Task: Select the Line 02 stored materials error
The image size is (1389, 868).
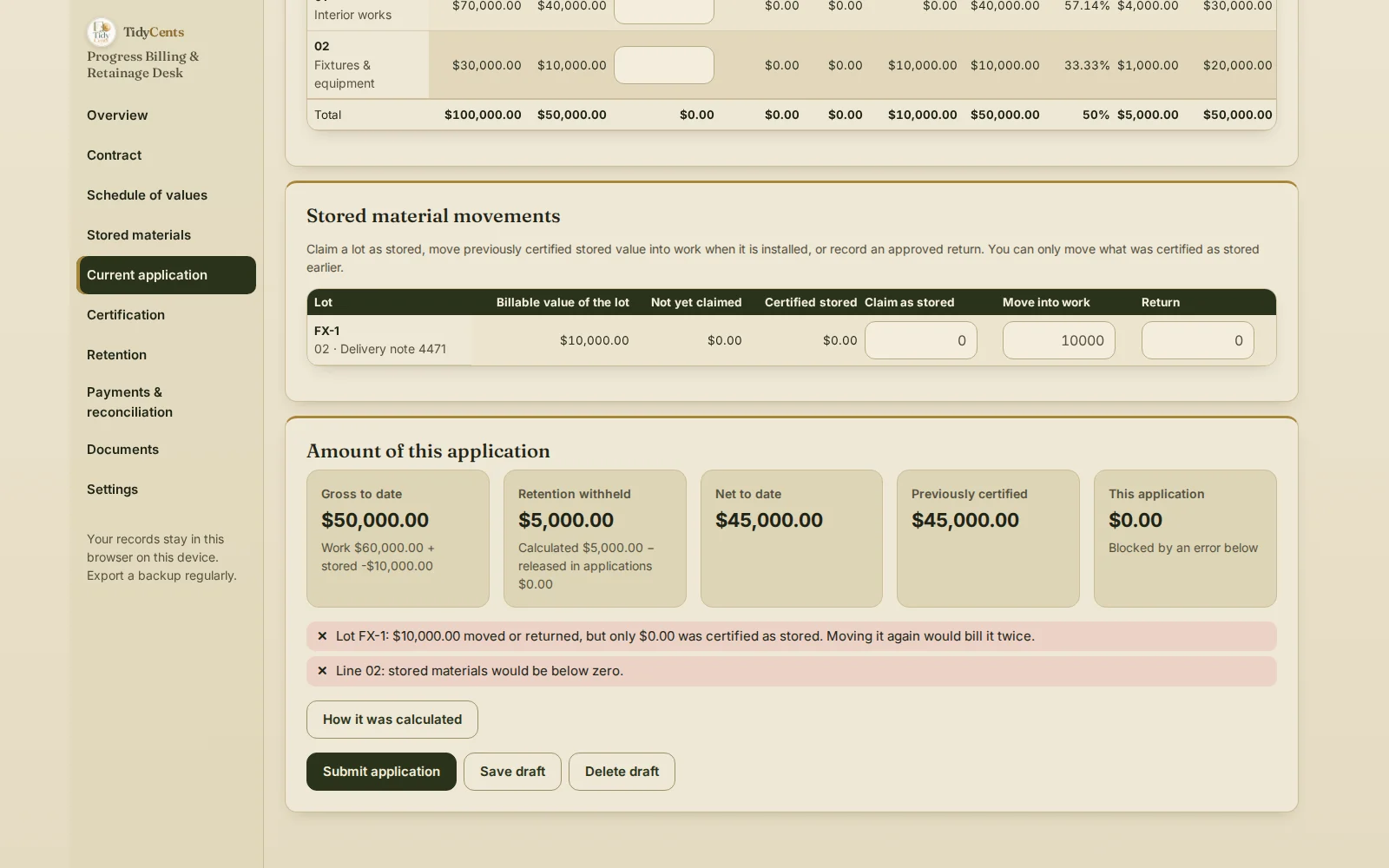Action: click(792, 671)
